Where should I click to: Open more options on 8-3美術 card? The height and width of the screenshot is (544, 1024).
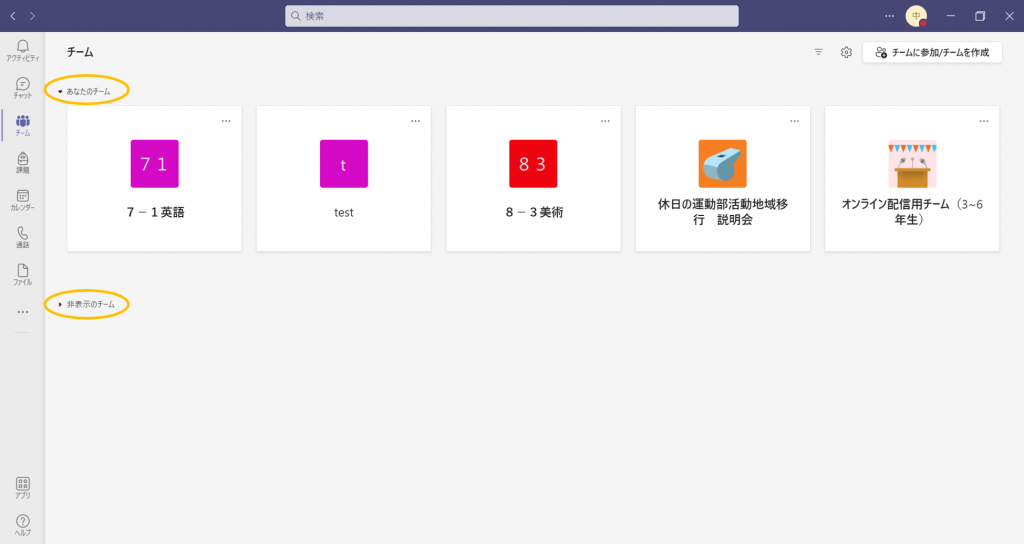point(605,121)
